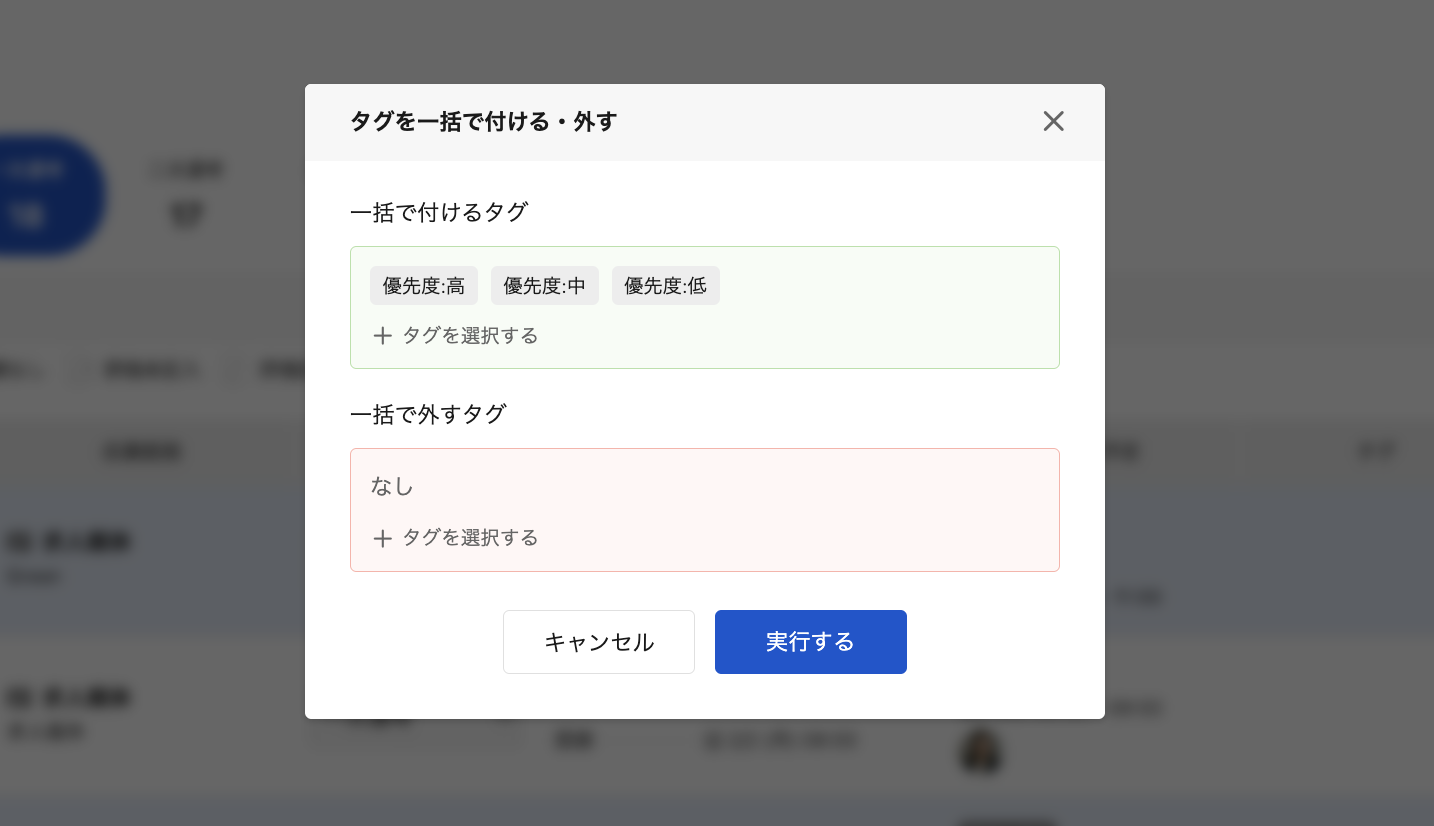Click the plus icon in the green add-tags box

(382, 336)
